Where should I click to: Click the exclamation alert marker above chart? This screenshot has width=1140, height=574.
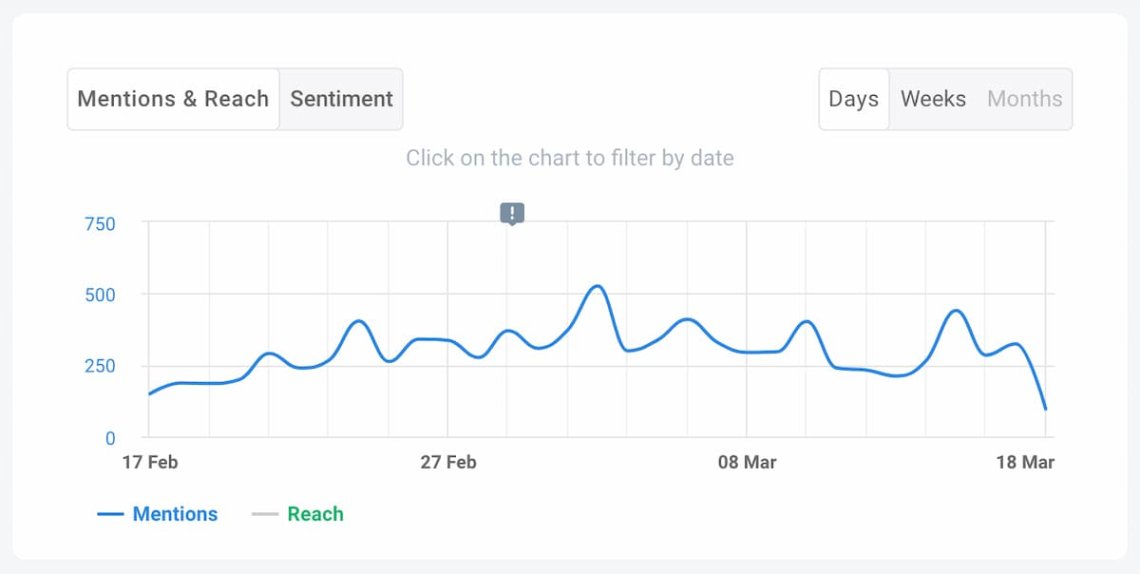coord(512,213)
